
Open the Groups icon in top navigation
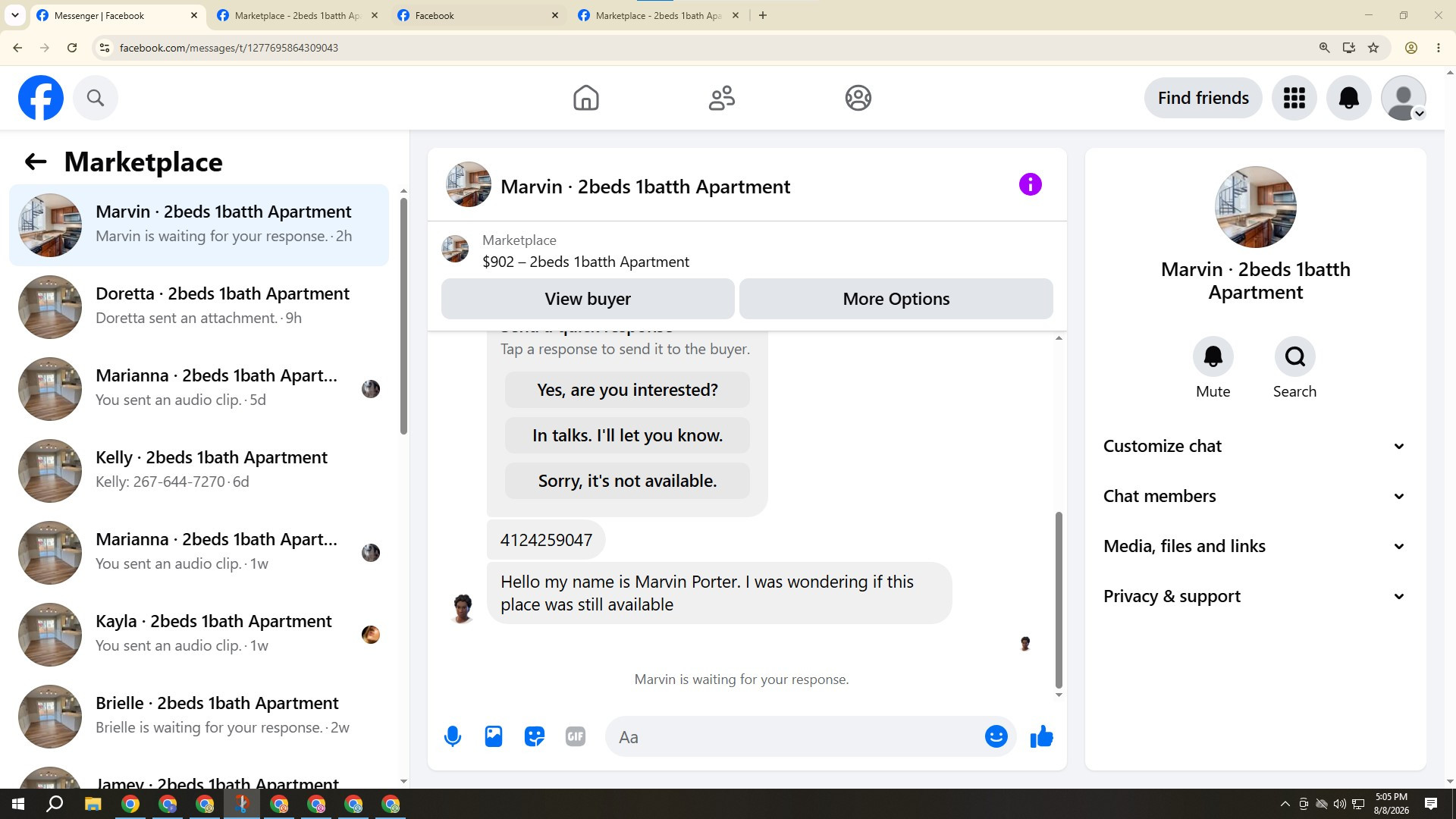858,98
